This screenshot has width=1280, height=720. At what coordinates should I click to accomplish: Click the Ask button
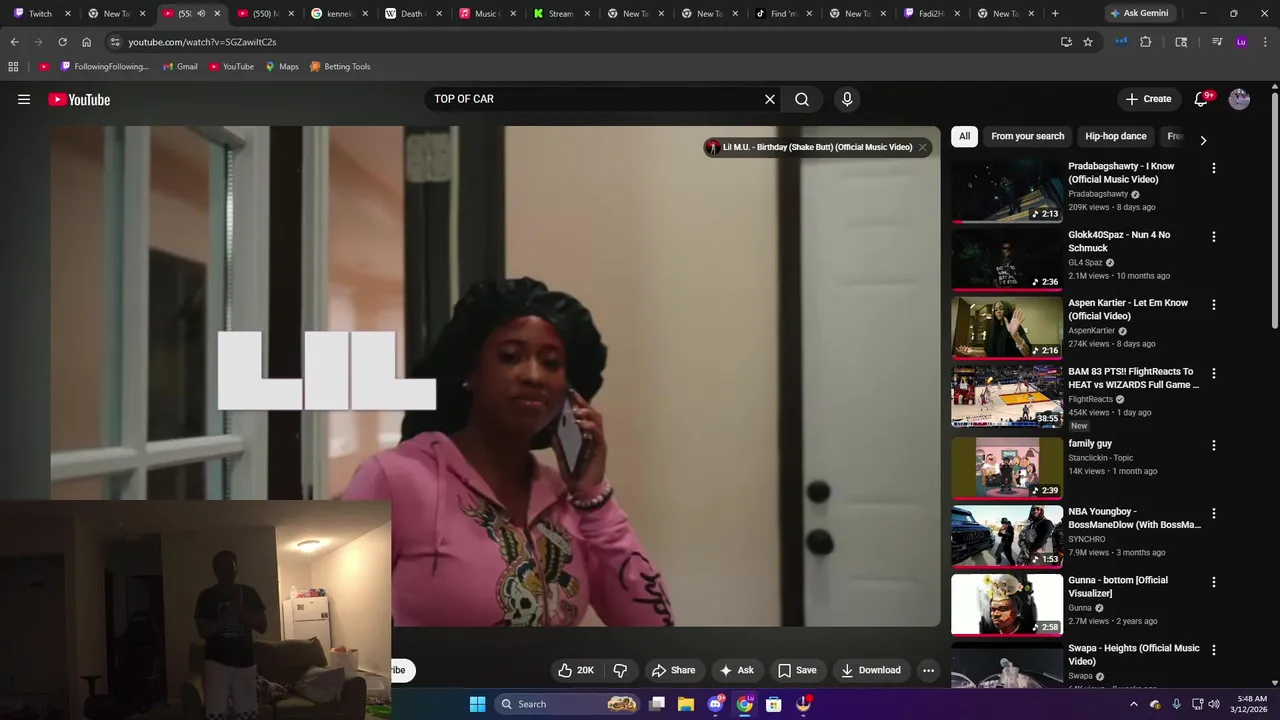point(737,670)
